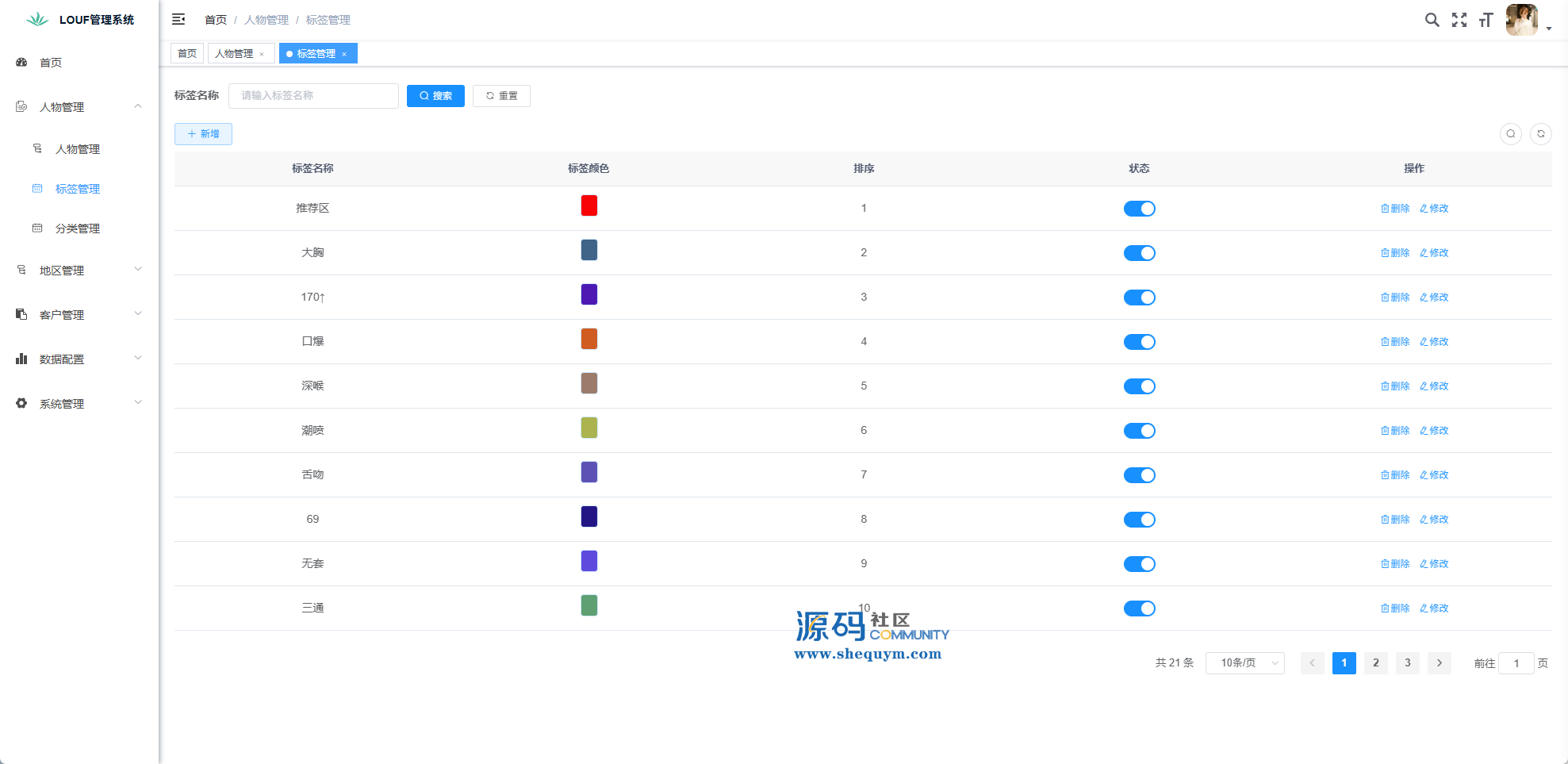The image size is (1568, 764).
Task: Switch to the 首页 tab
Action: [x=187, y=54]
